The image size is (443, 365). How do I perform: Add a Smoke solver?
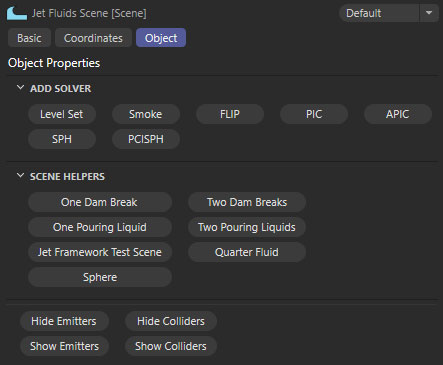coord(146,114)
